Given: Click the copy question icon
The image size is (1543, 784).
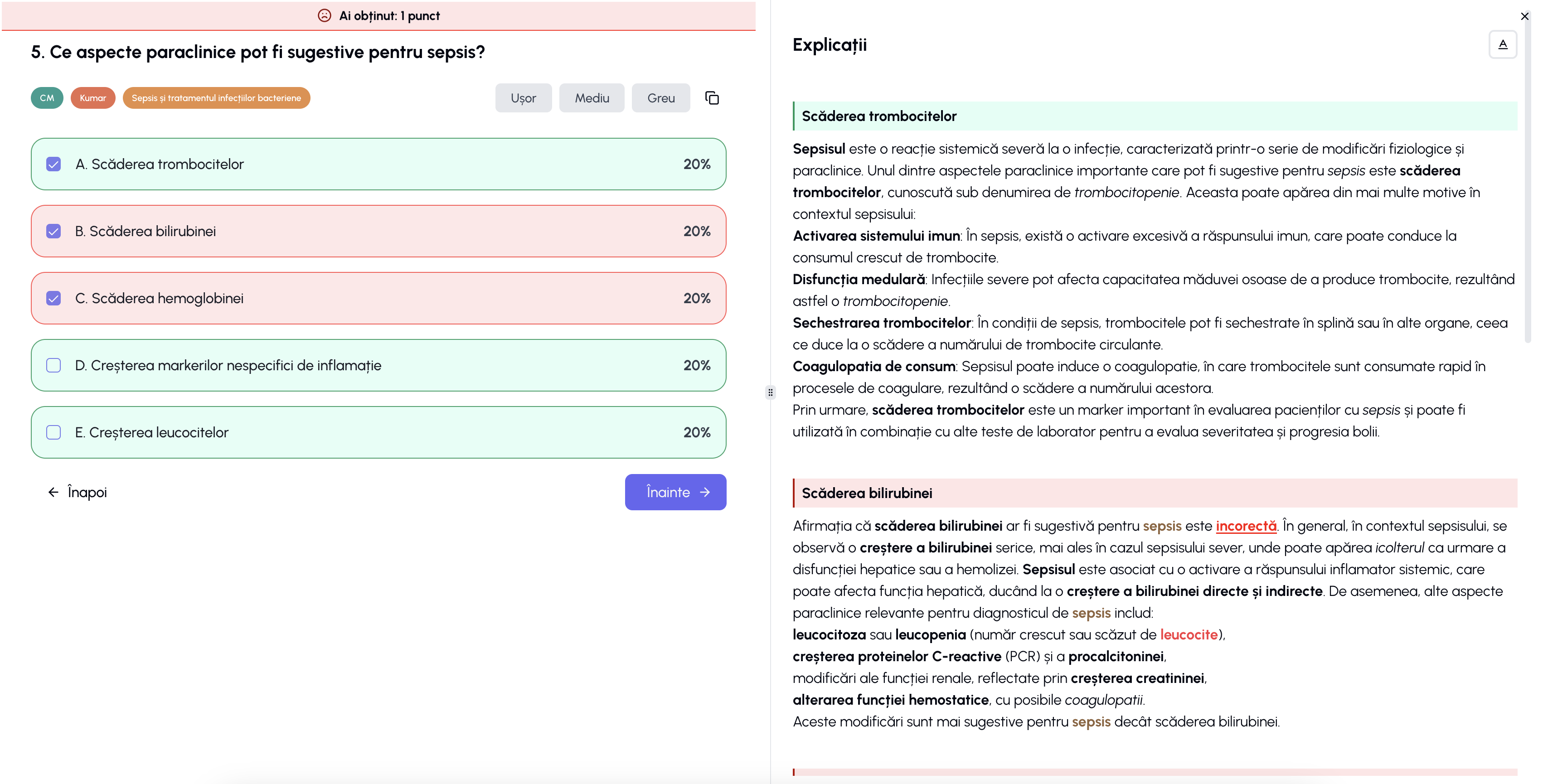Looking at the screenshot, I should point(712,97).
